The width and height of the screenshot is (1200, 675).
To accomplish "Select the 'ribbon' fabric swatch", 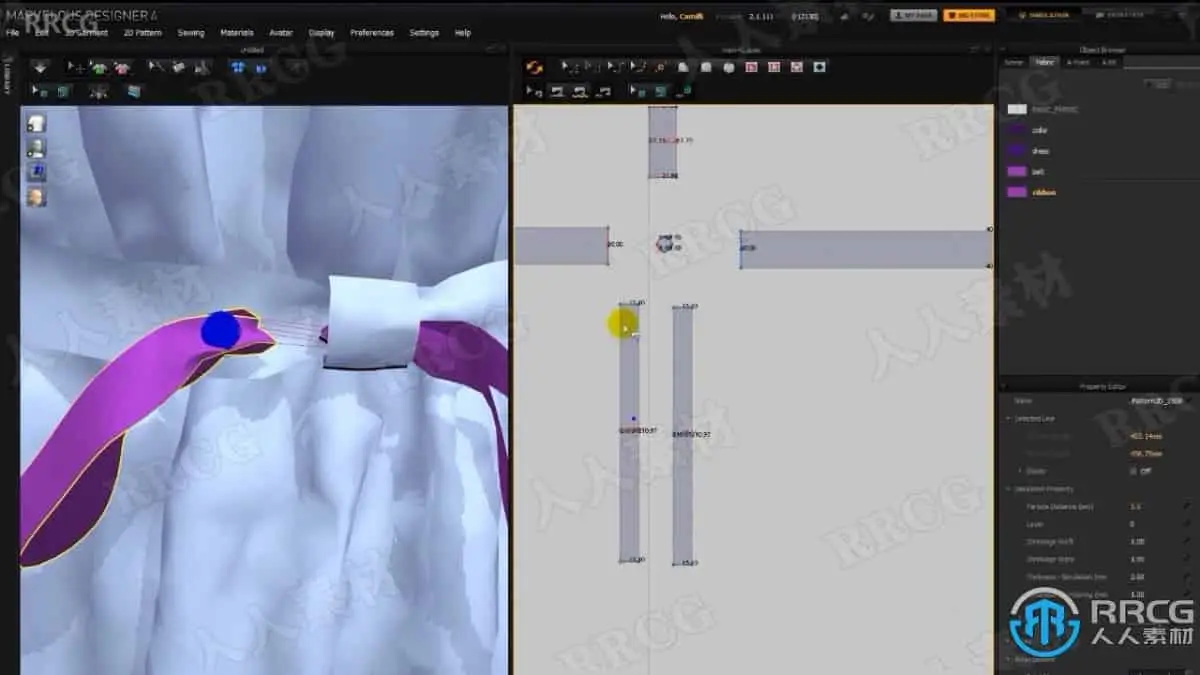I will pyautogui.click(x=1017, y=192).
